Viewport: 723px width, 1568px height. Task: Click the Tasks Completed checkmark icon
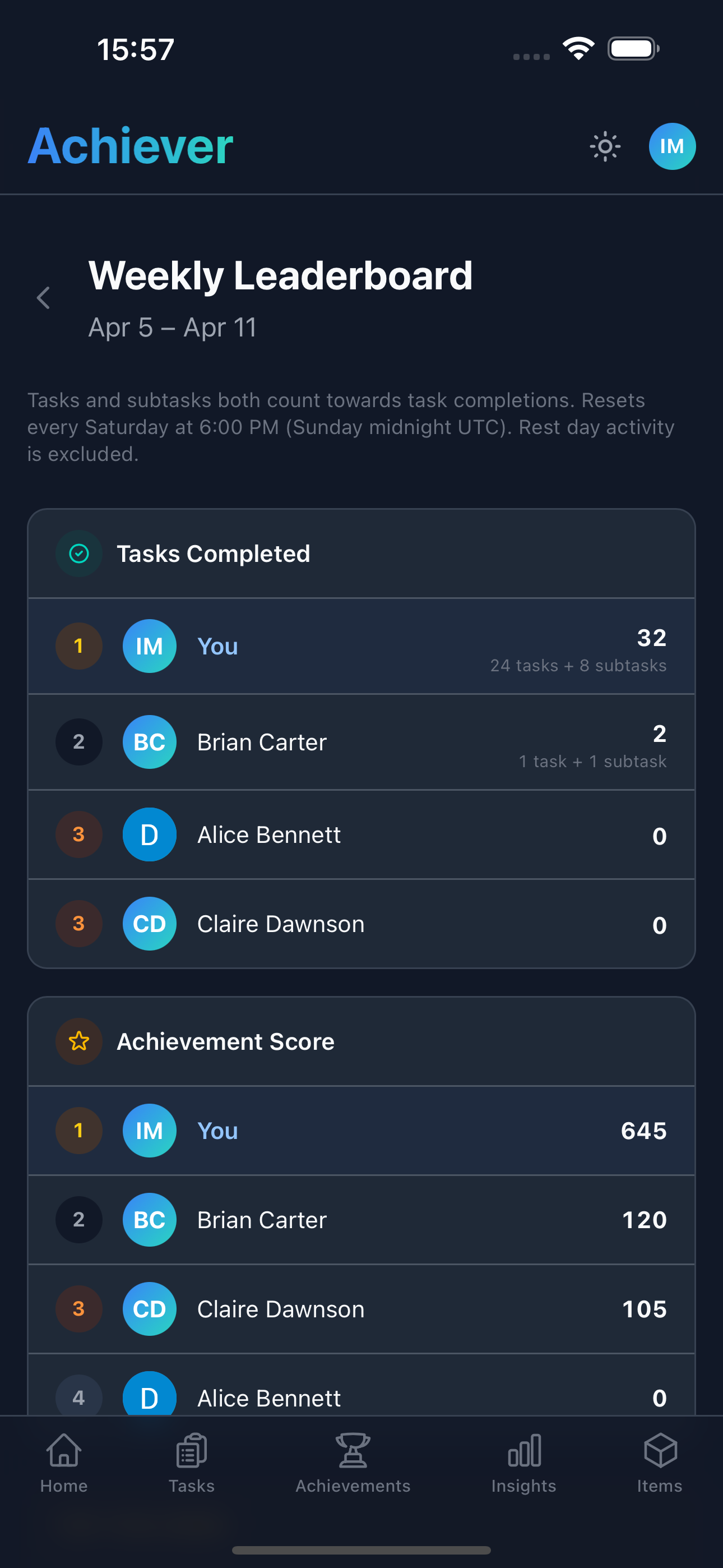tap(78, 553)
